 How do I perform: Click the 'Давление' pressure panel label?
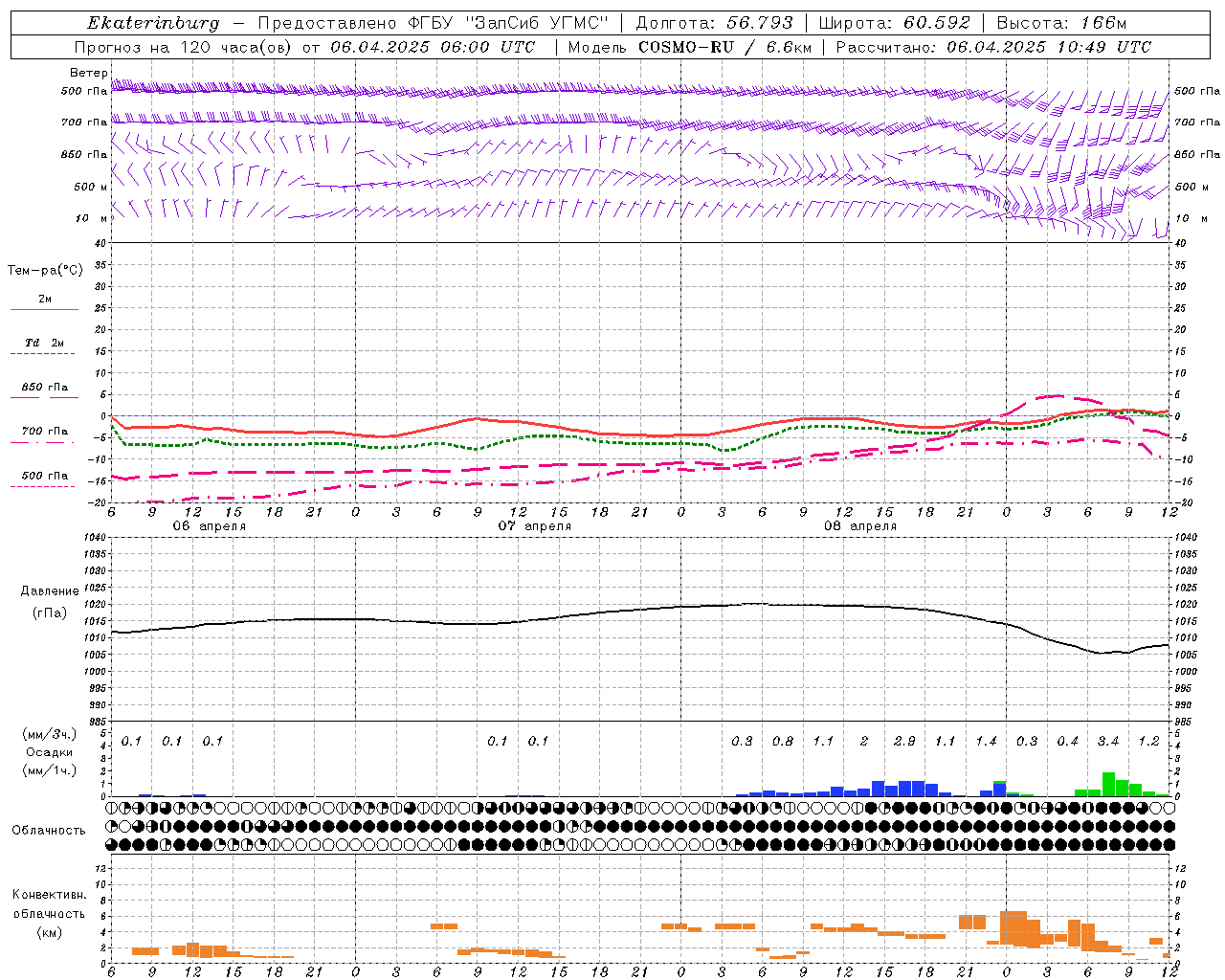pyautogui.click(x=50, y=591)
